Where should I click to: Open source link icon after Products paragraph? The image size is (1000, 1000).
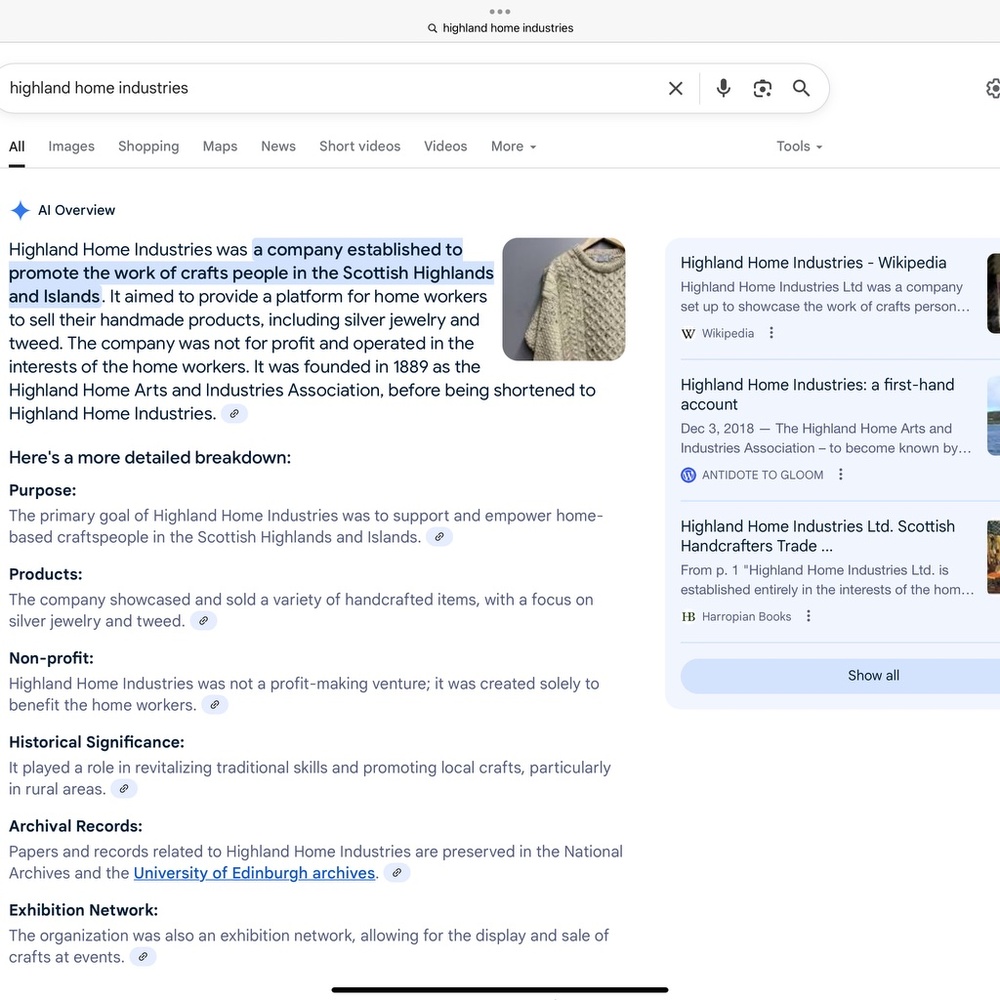click(203, 621)
